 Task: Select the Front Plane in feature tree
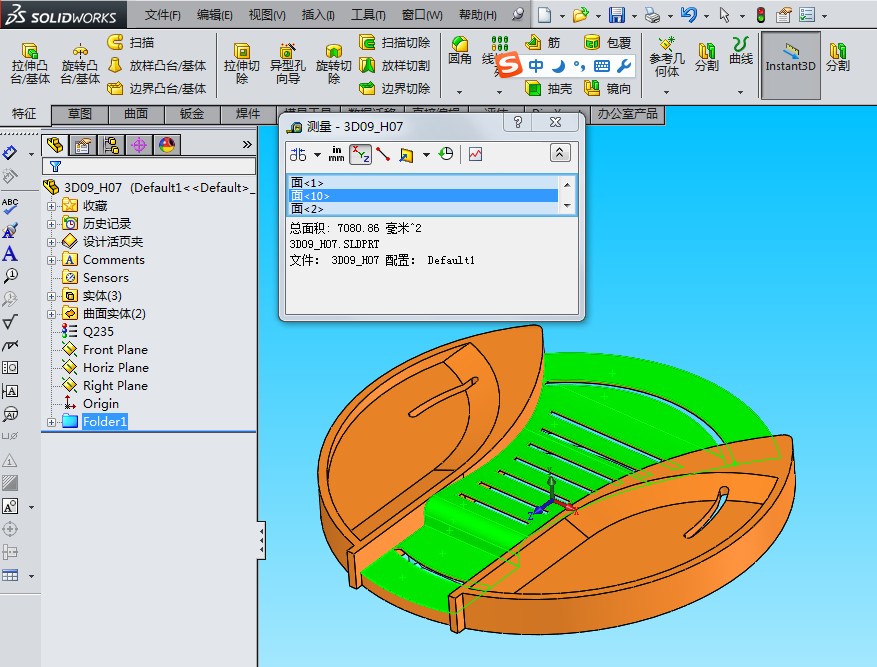[115, 350]
